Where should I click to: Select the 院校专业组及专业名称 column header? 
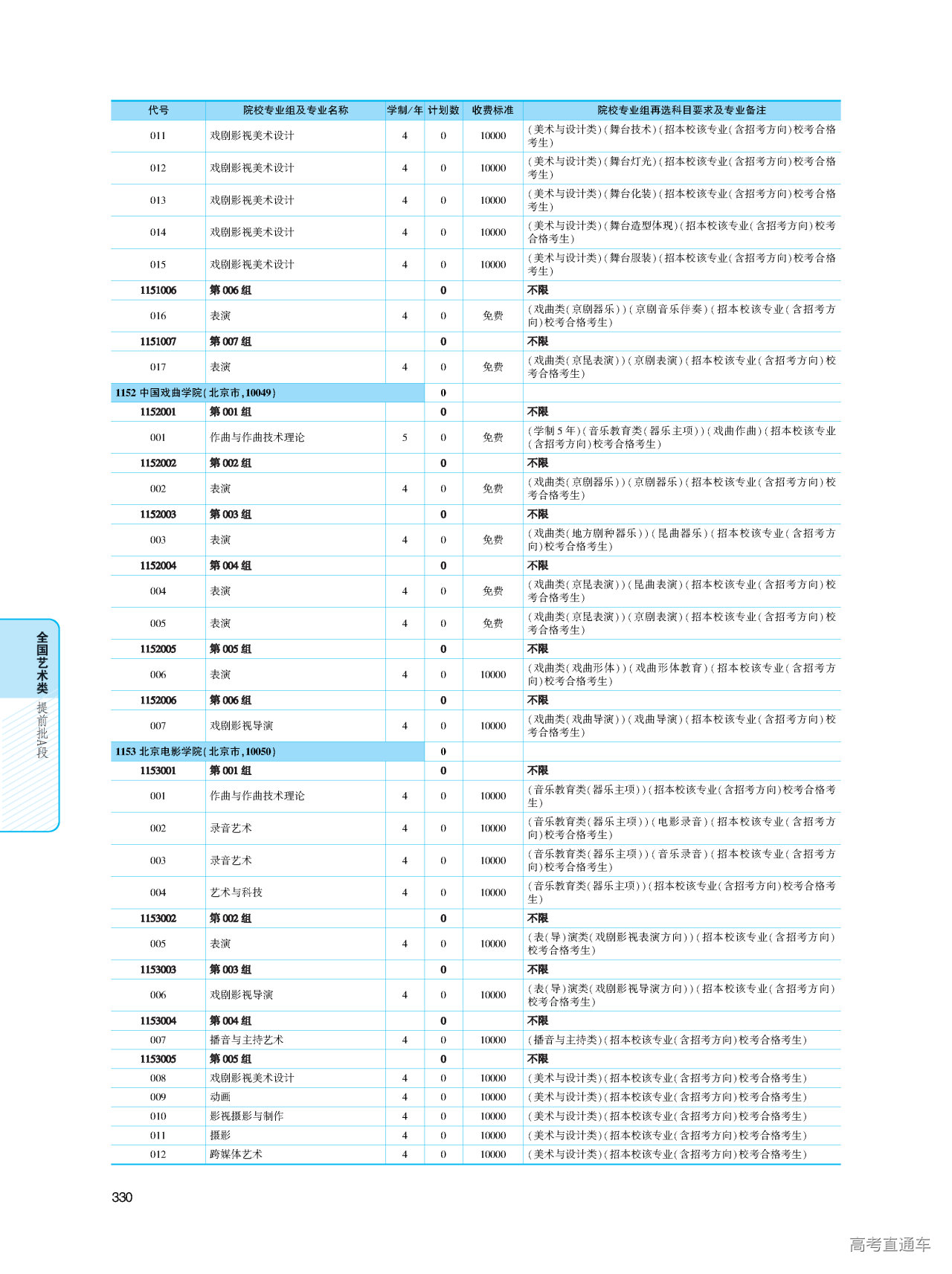[295, 110]
